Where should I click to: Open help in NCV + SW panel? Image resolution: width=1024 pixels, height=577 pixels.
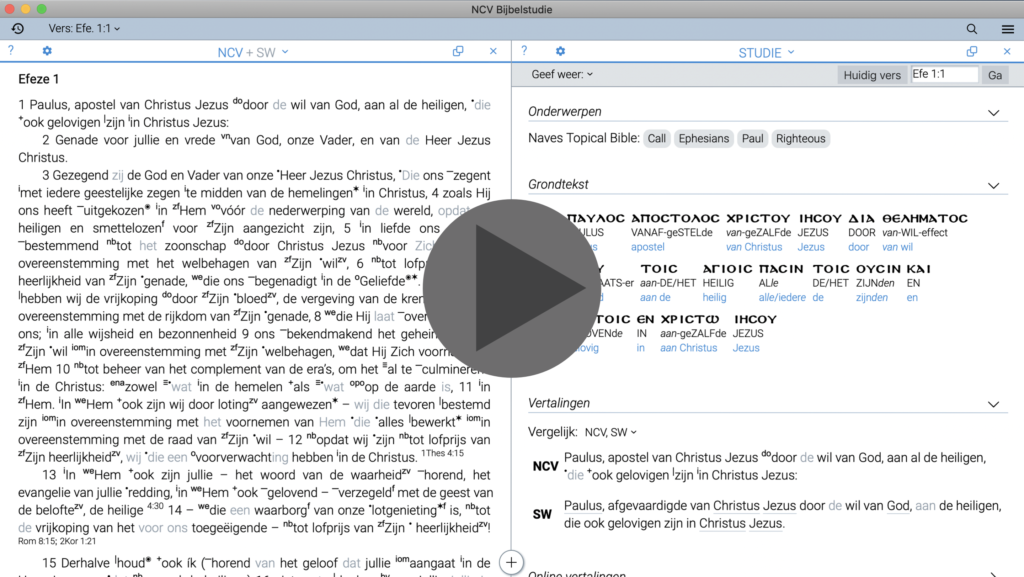click(x=10, y=50)
